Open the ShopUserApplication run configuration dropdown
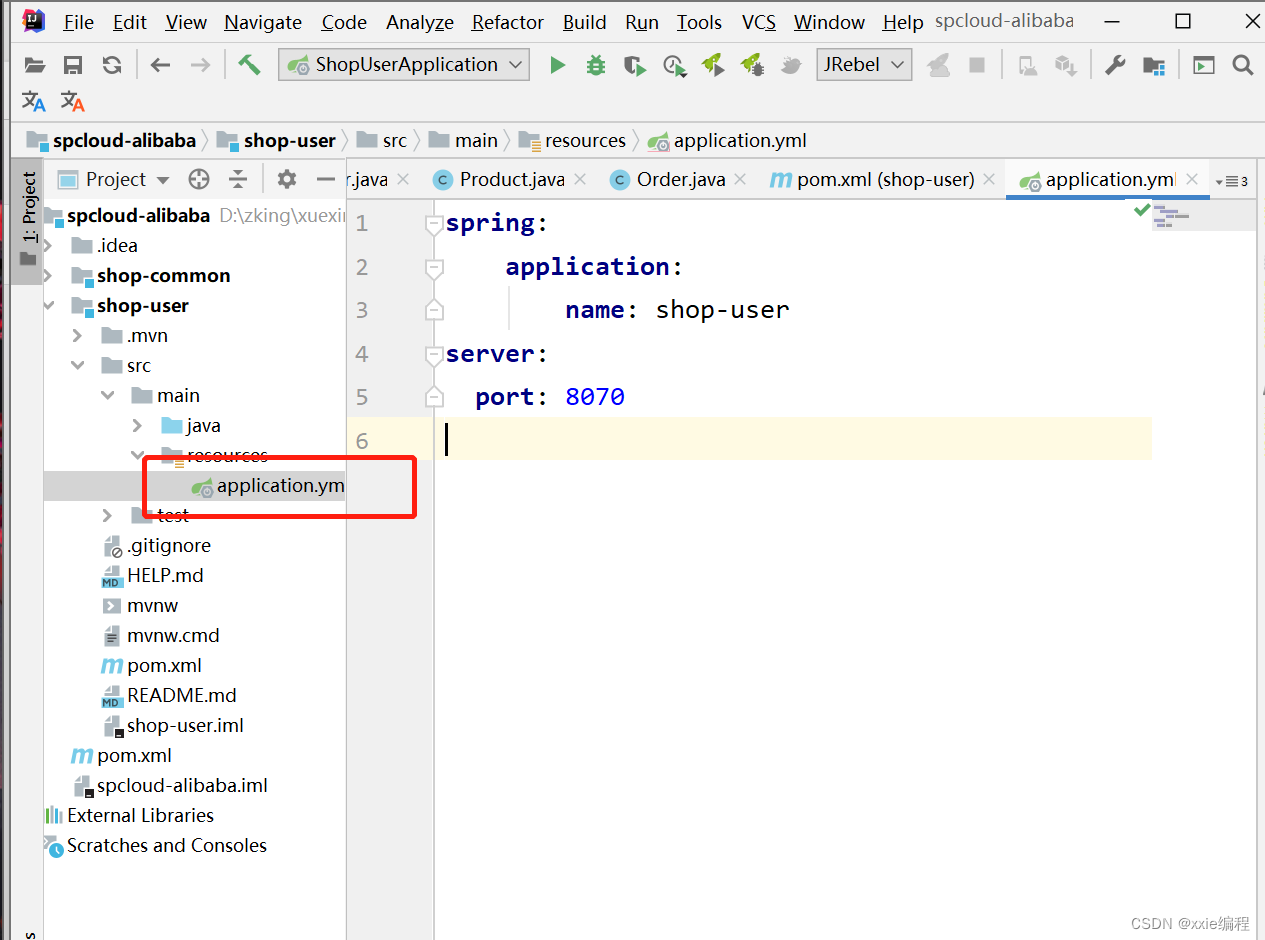This screenshot has width=1265, height=940. tap(403, 65)
